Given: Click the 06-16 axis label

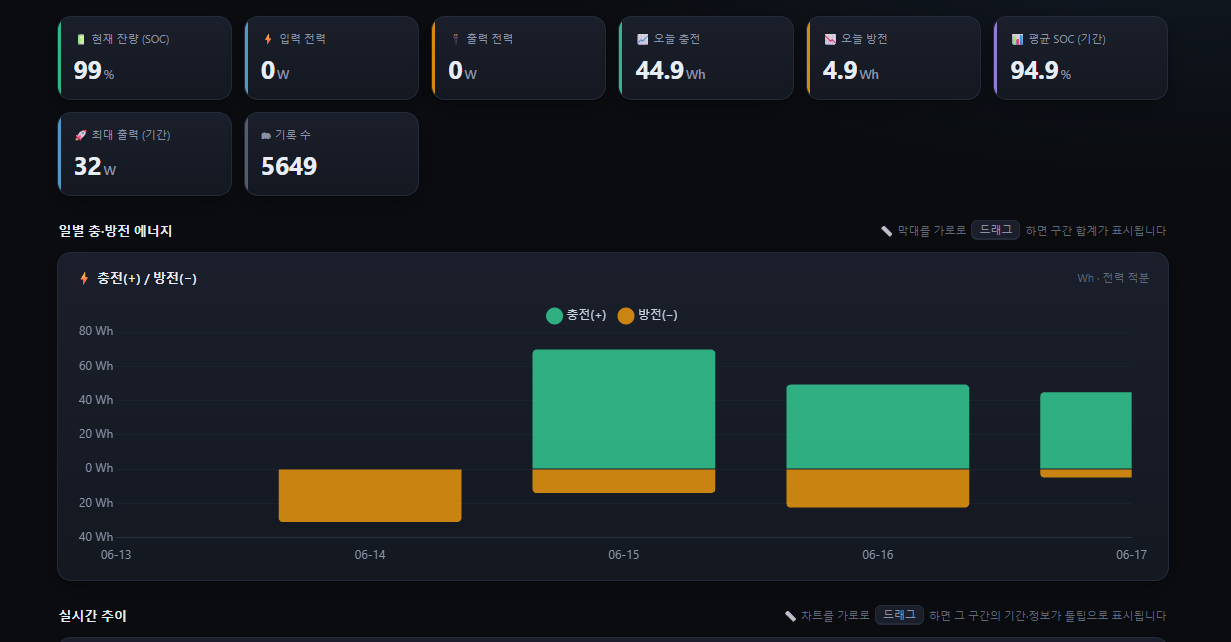Looking at the screenshot, I should (878, 555).
